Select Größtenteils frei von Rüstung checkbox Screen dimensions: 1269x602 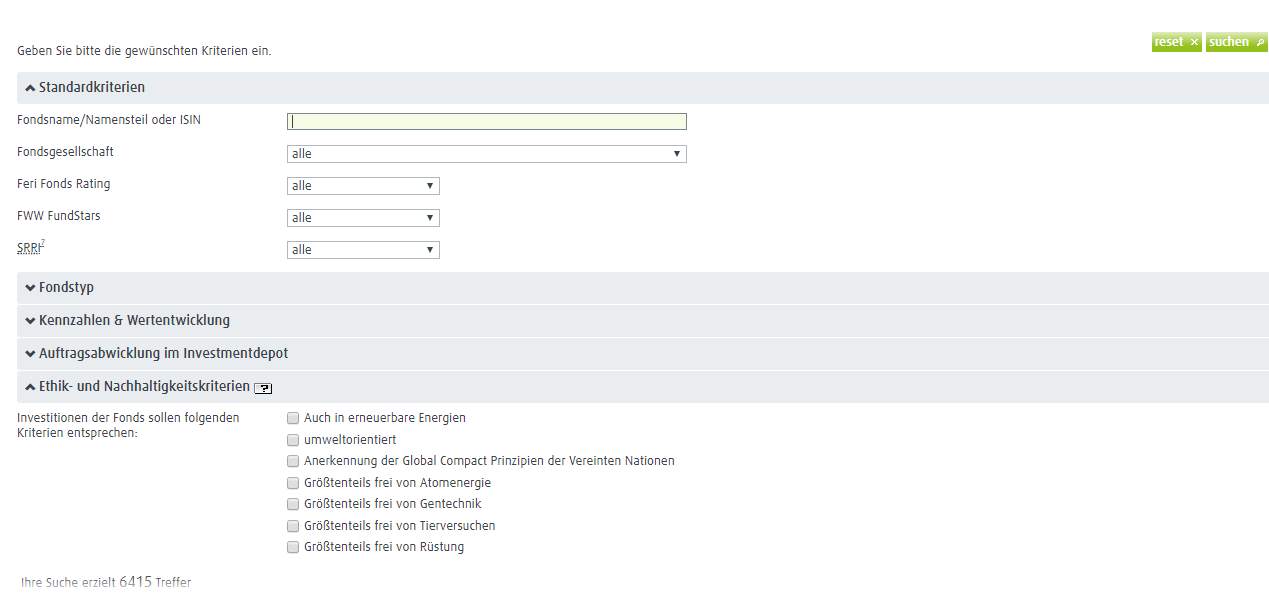(x=293, y=547)
